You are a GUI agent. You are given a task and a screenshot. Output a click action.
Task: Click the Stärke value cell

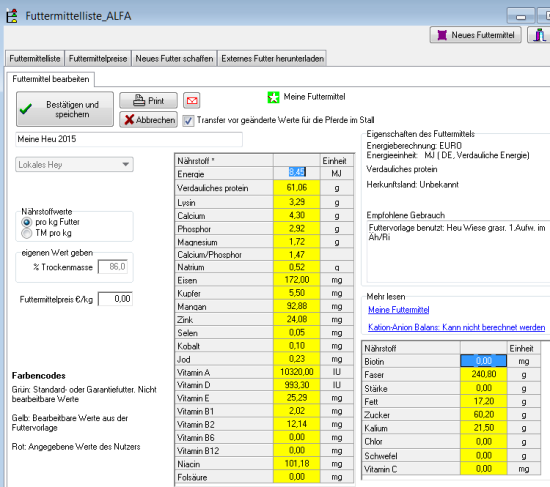coord(484,388)
